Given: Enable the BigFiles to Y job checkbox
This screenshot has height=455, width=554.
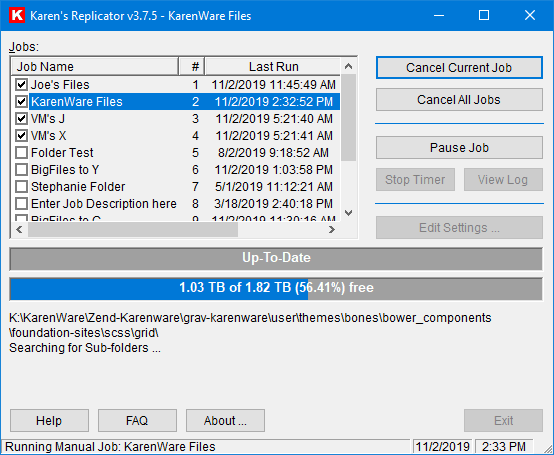Looking at the screenshot, I should (22, 170).
